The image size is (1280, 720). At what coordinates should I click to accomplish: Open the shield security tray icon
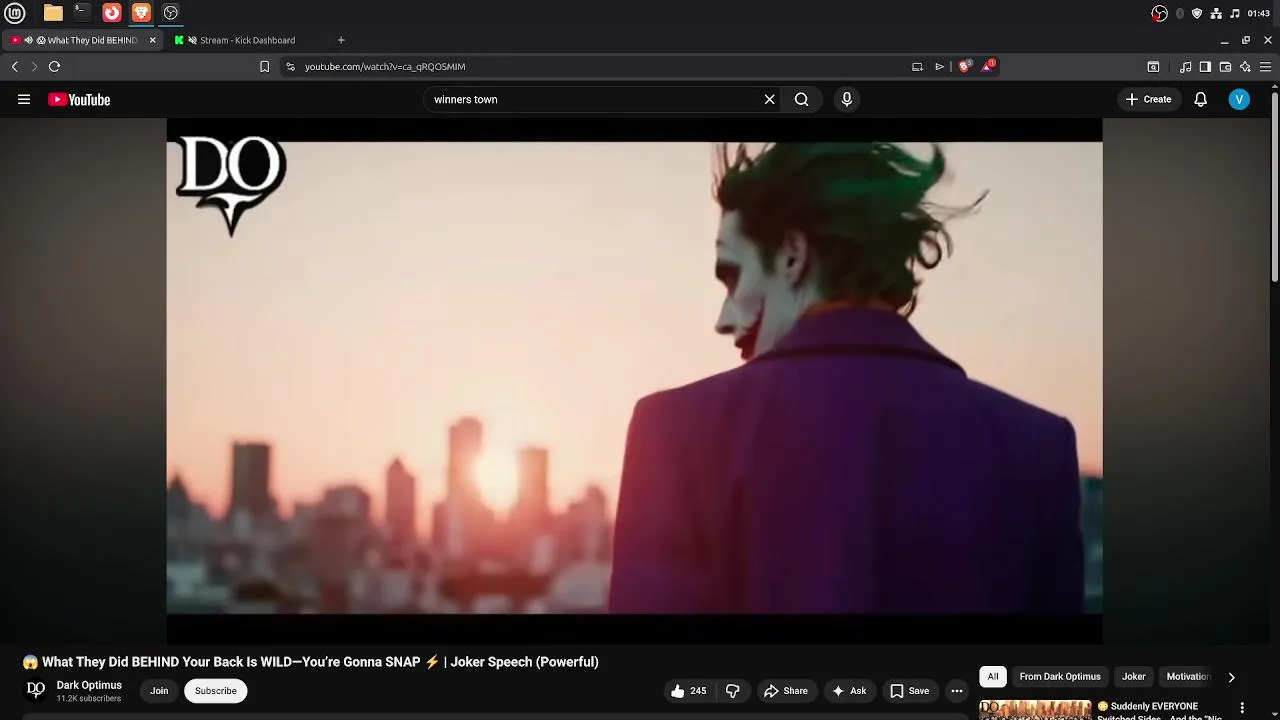1197,13
